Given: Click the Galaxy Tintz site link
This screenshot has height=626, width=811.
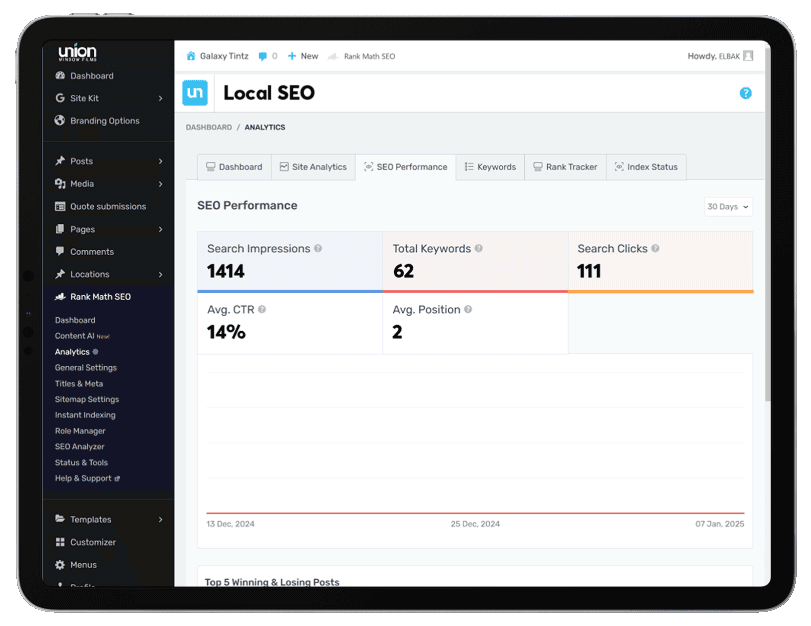Looking at the screenshot, I should click(218, 56).
